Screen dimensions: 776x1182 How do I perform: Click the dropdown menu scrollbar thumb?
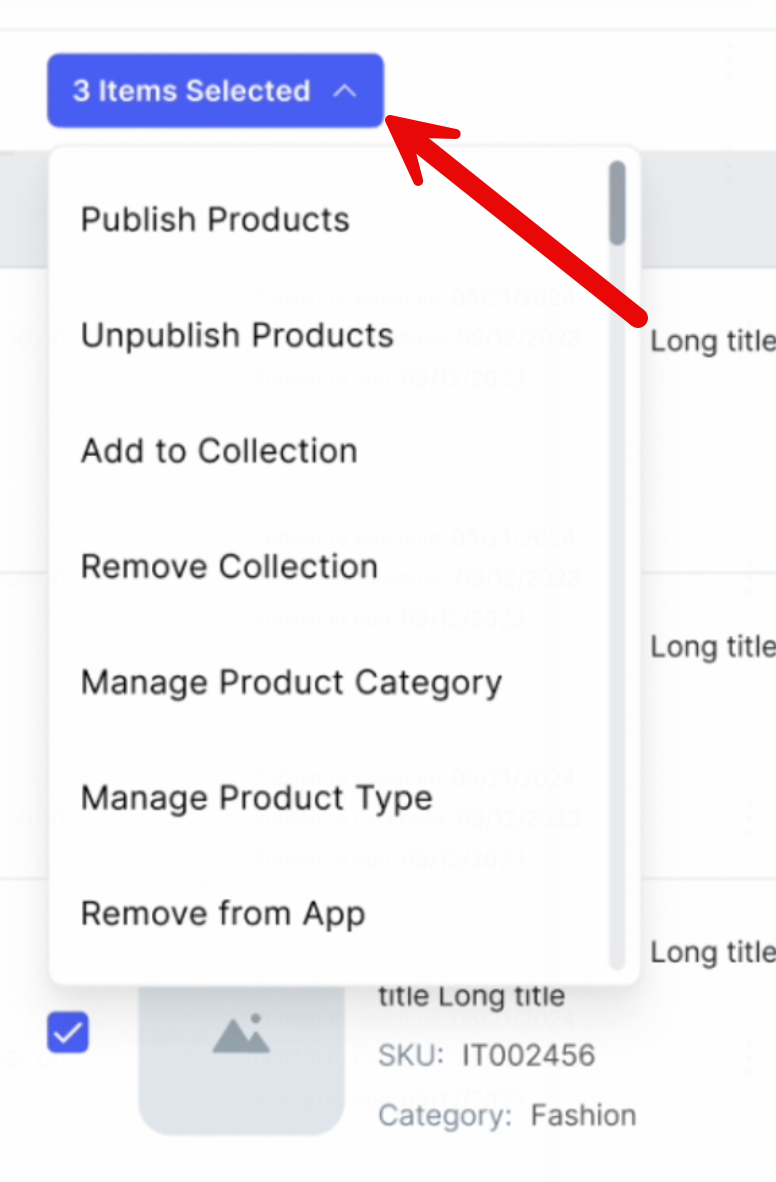(617, 203)
